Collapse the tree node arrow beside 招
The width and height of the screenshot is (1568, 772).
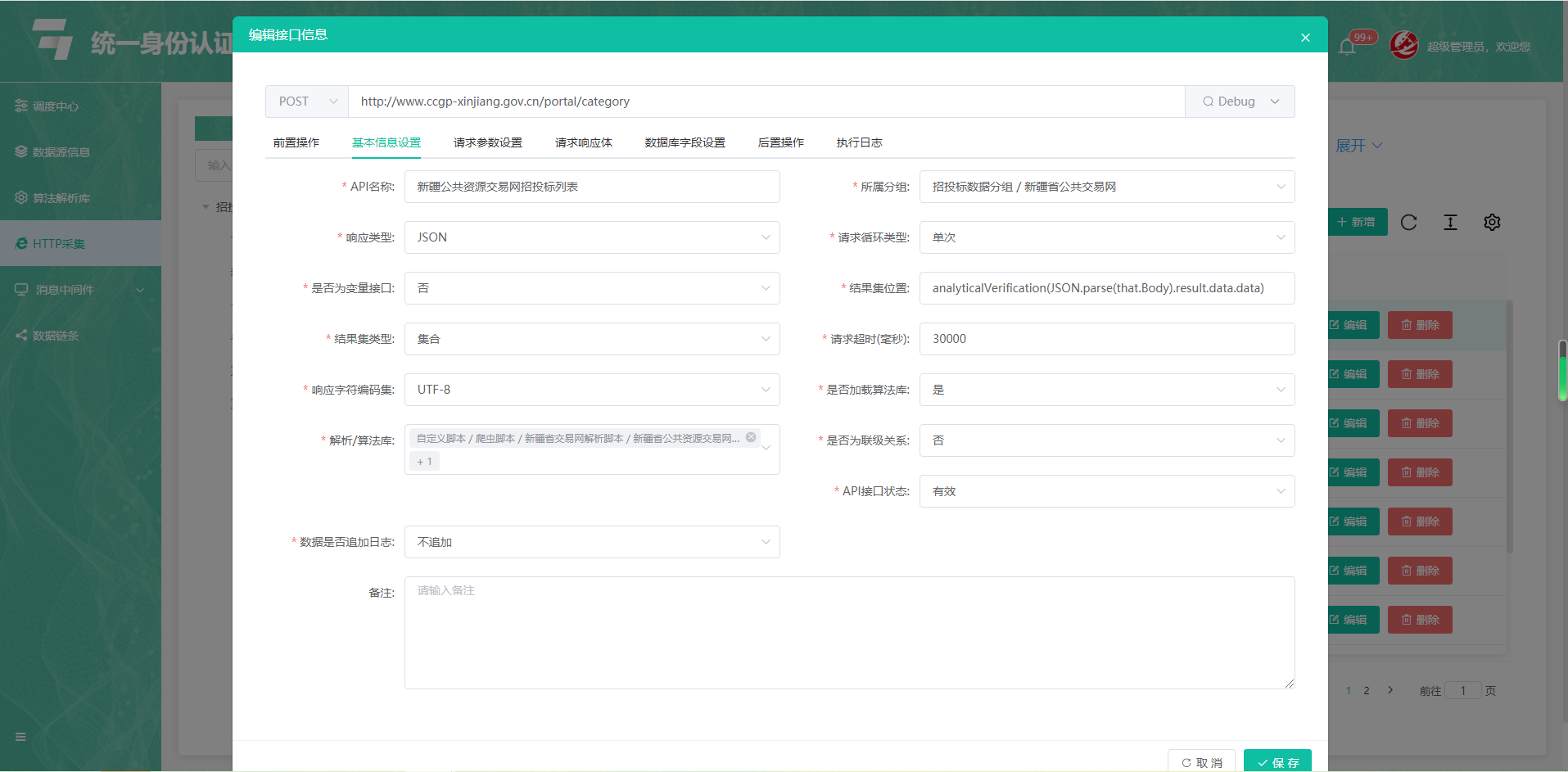pos(206,207)
